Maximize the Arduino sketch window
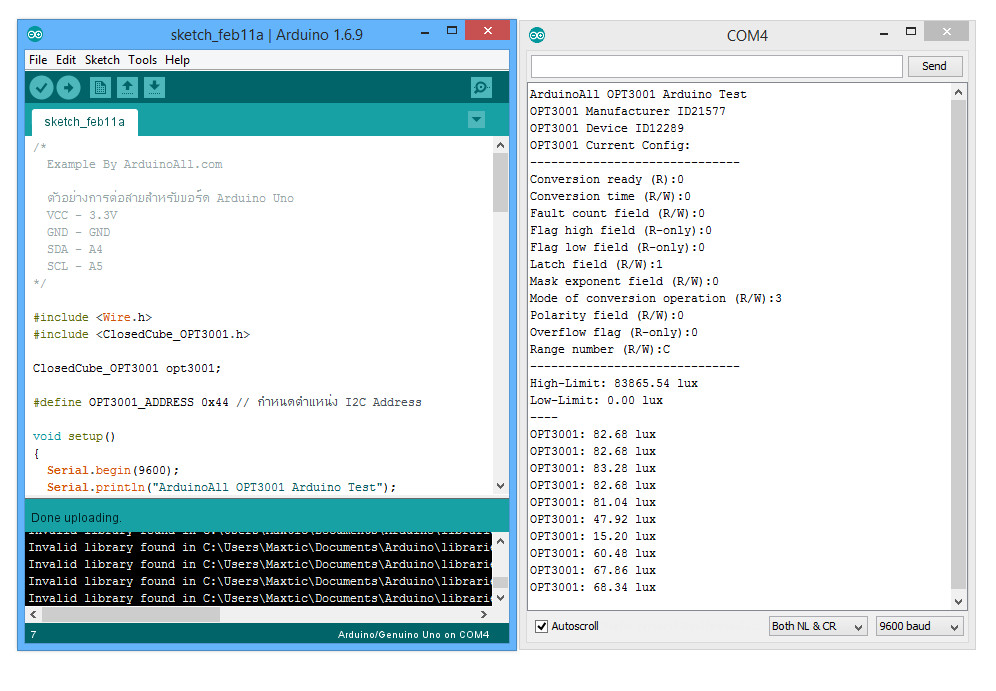This screenshot has height=691, width=996. pos(452,30)
